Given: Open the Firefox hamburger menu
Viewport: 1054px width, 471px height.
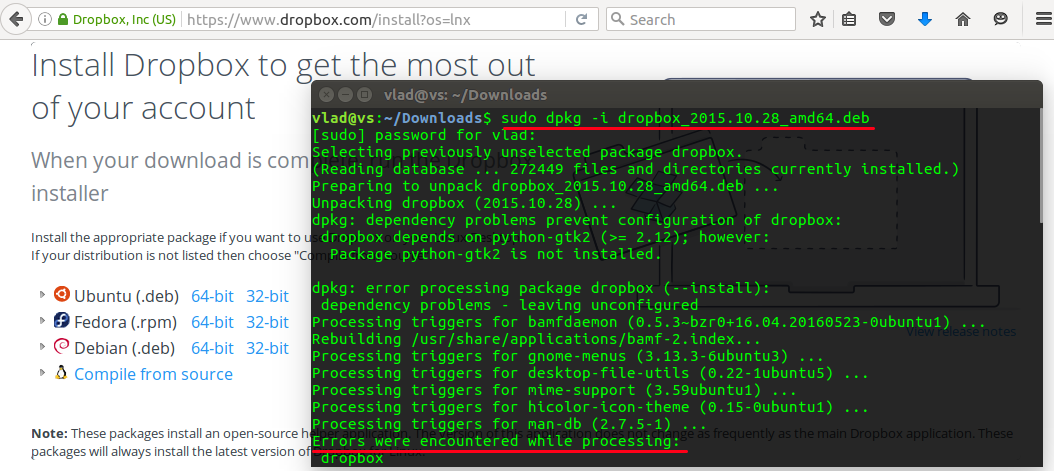Looking at the screenshot, I should pyautogui.click(x=1042, y=19).
